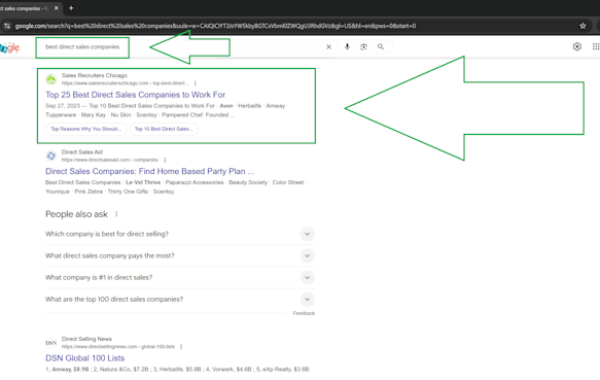Click the salesrecruiterschicago.com URL text
Image resolution: width=600 pixels, height=380 pixels.
pos(125,83)
